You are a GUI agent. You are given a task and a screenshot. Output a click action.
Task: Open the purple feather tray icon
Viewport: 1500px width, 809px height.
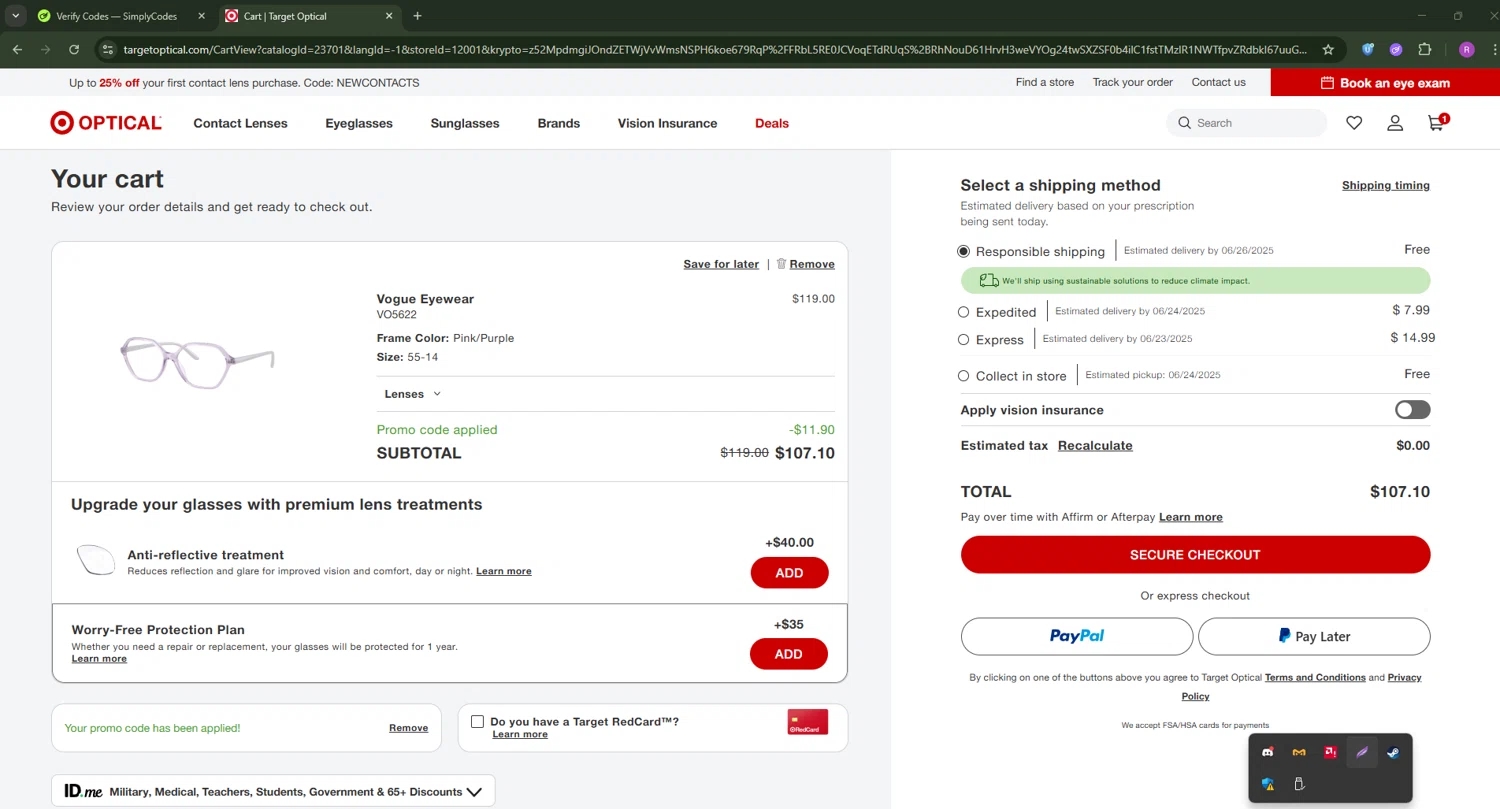tap(1362, 752)
